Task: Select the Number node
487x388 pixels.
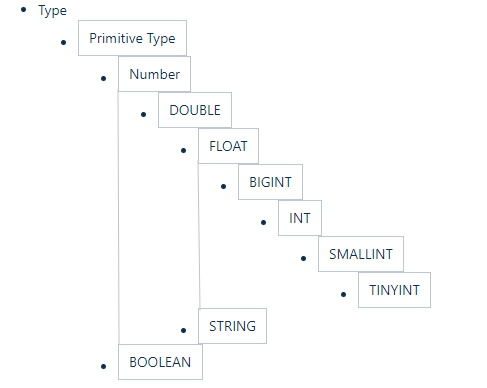Action: click(154, 74)
